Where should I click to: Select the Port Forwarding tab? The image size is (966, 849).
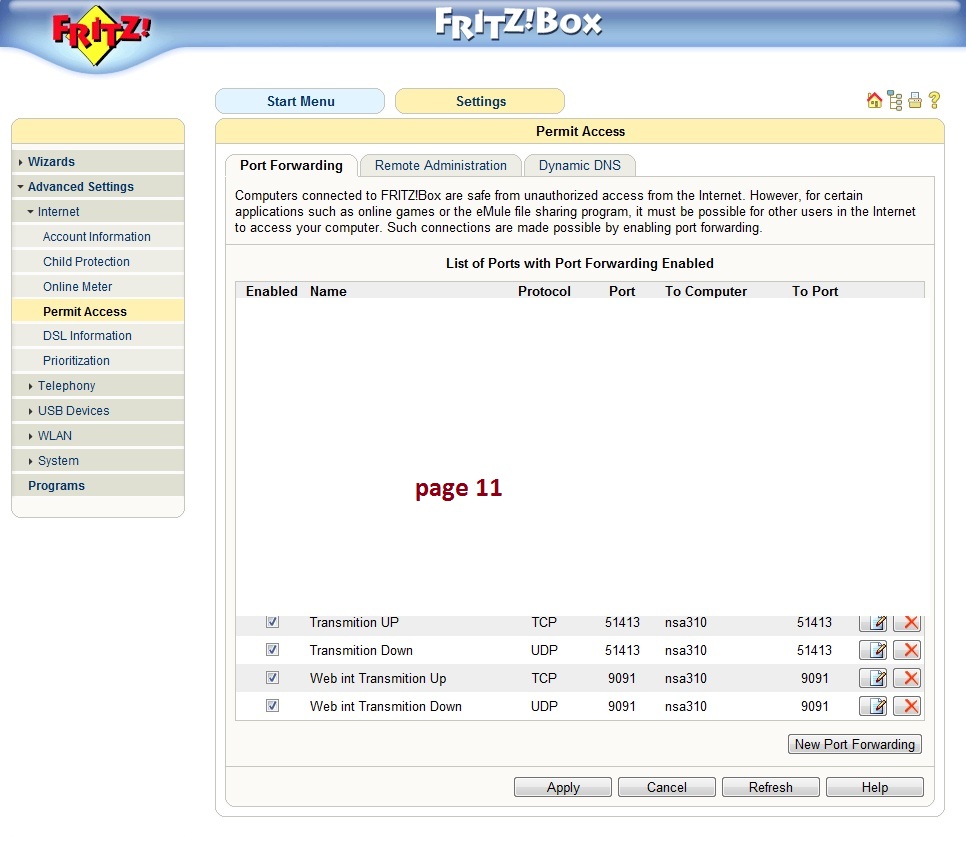click(x=291, y=165)
